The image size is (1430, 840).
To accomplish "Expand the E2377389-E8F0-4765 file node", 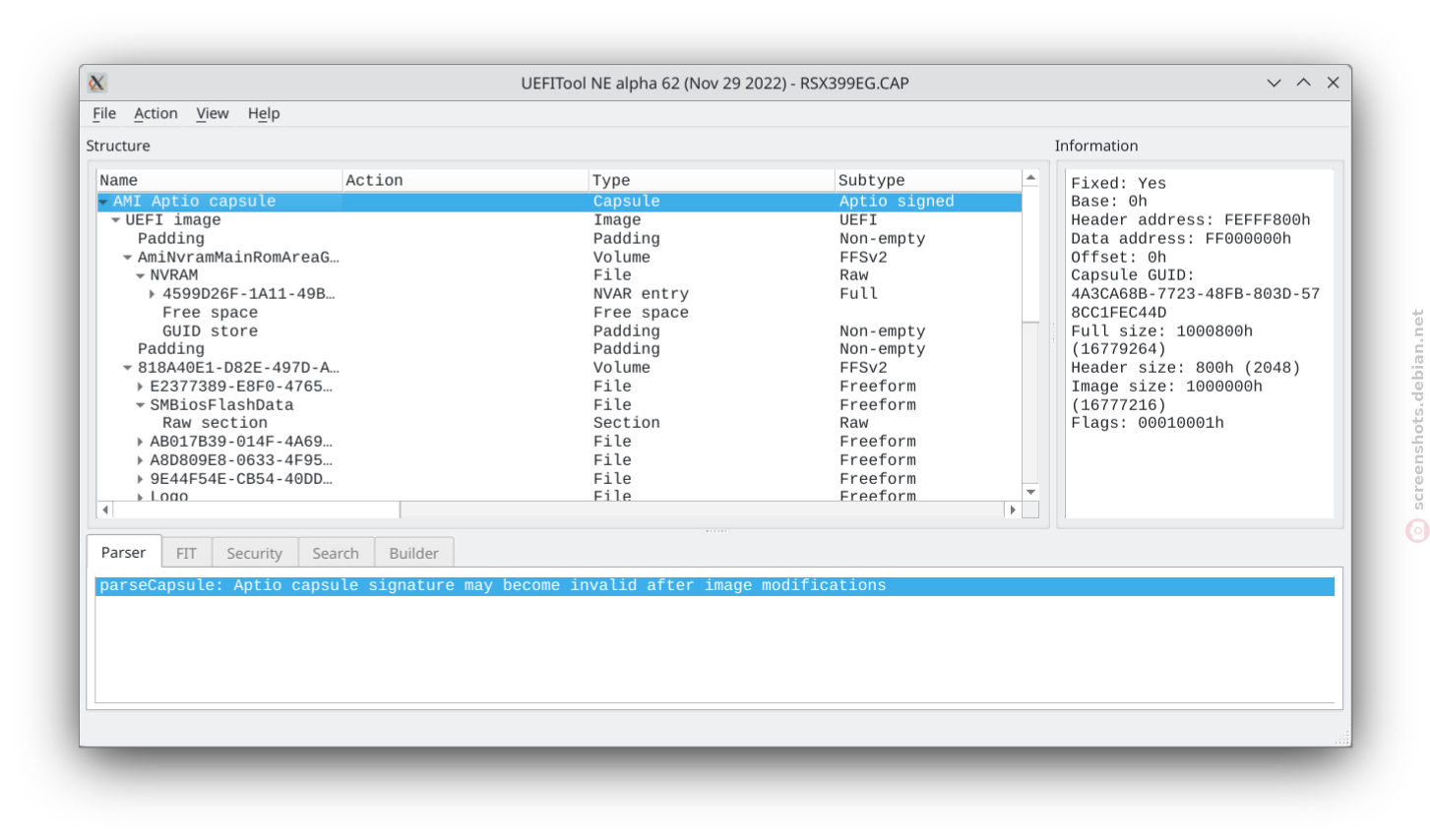I will coord(141,387).
